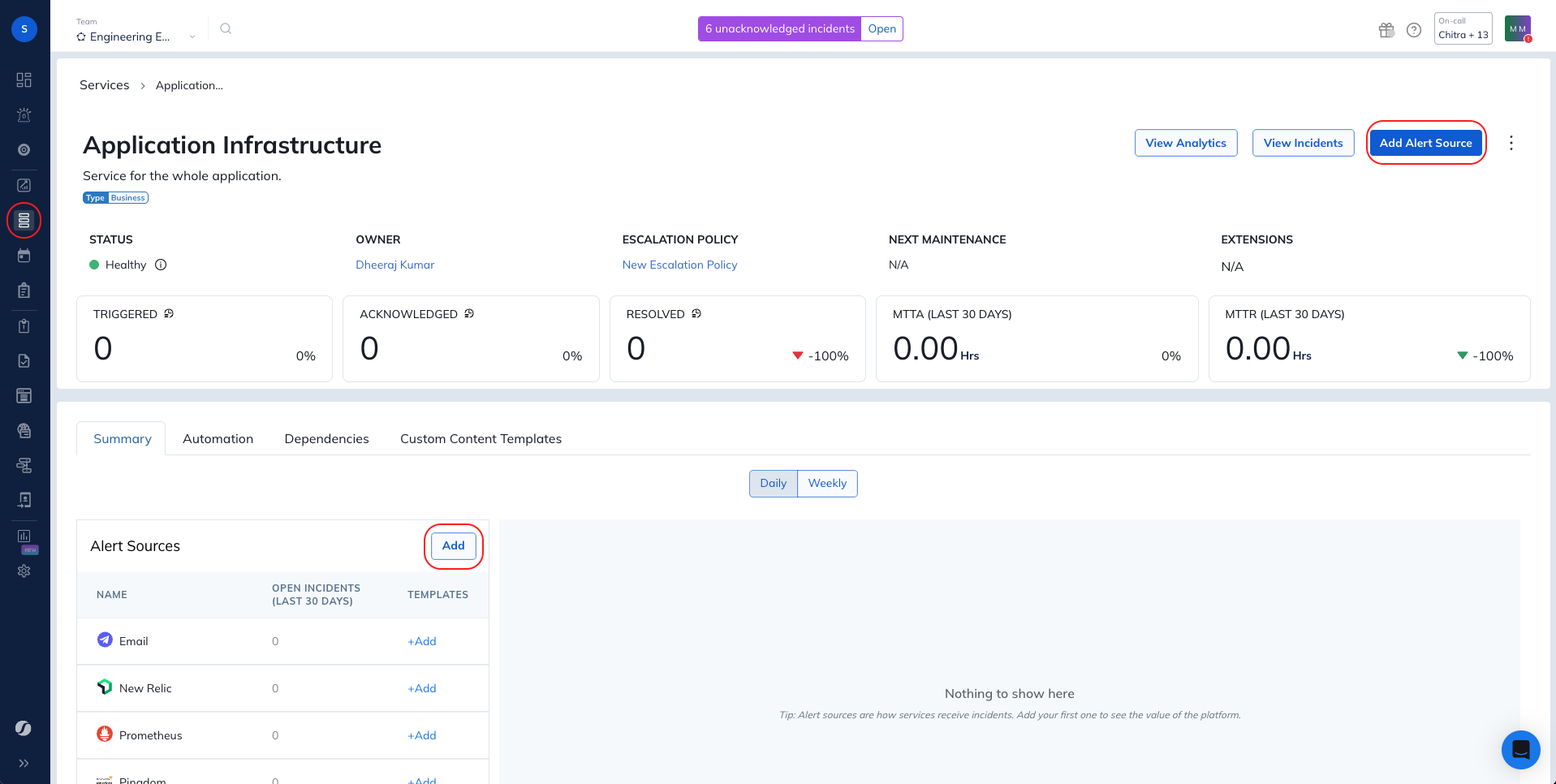Expand sidebar with double chevron
The image size is (1556, 784).
click(24, 763)
